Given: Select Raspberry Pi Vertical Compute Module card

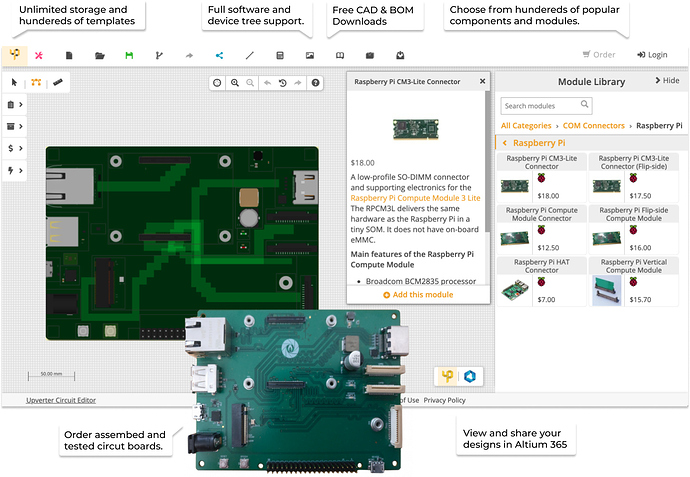Looking at the screenshot, I should [x=634, y=282].
